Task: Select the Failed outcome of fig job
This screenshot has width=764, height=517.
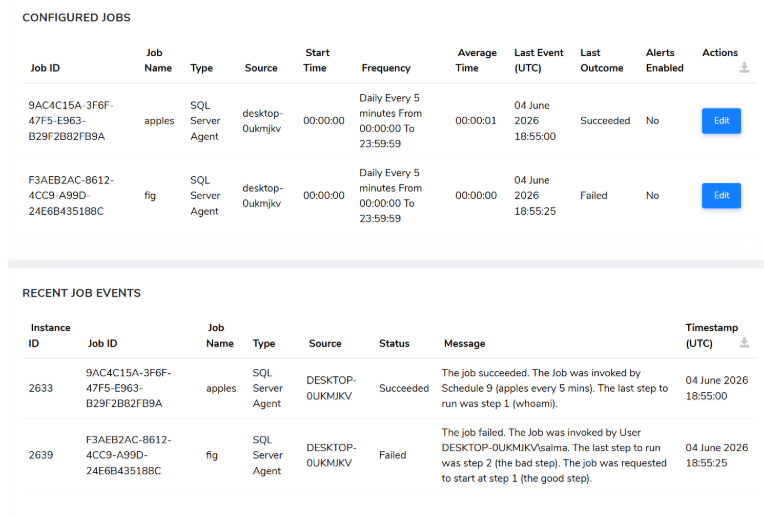Action: pos(593,195)
